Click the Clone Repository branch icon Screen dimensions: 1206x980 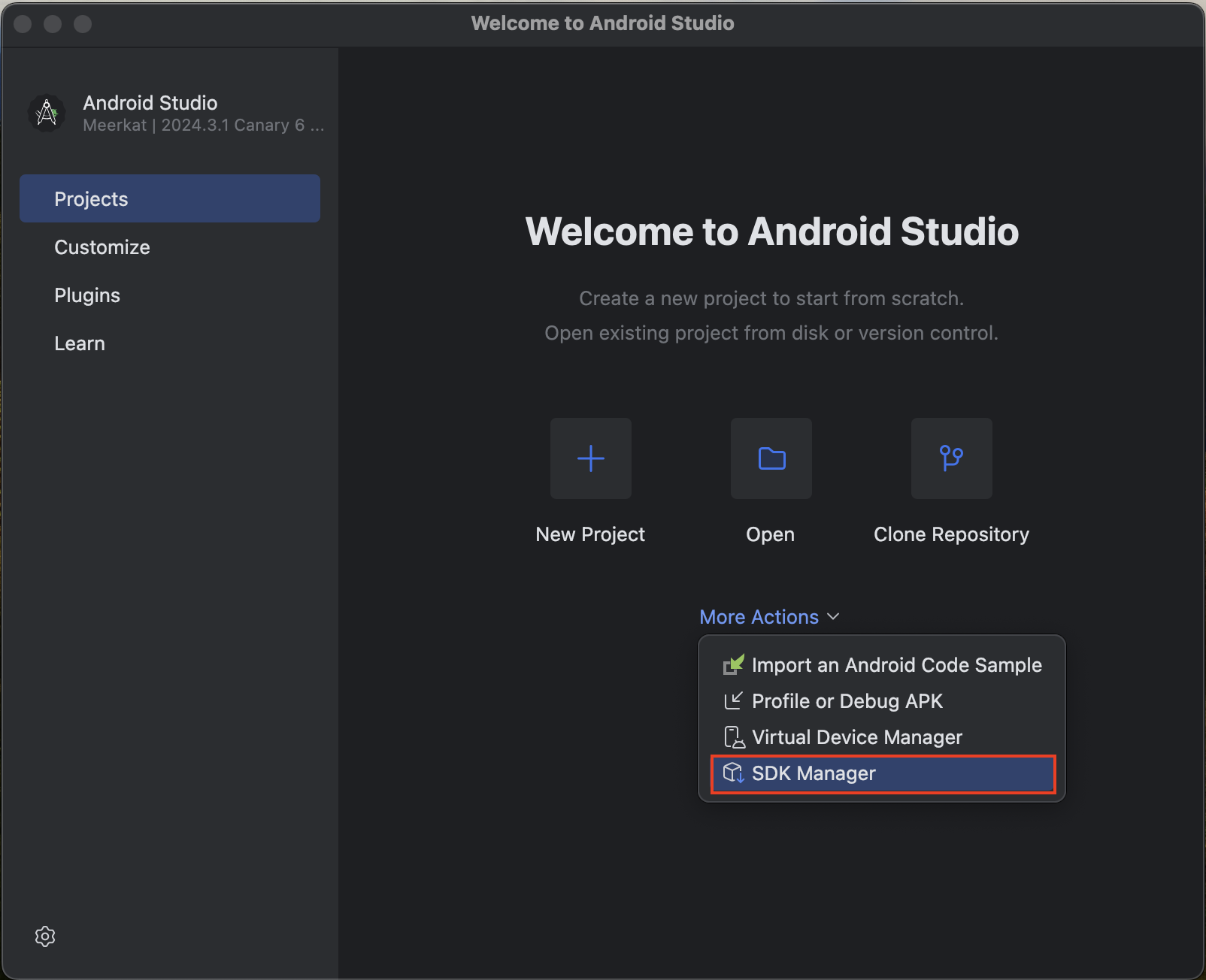coord(952,458)
